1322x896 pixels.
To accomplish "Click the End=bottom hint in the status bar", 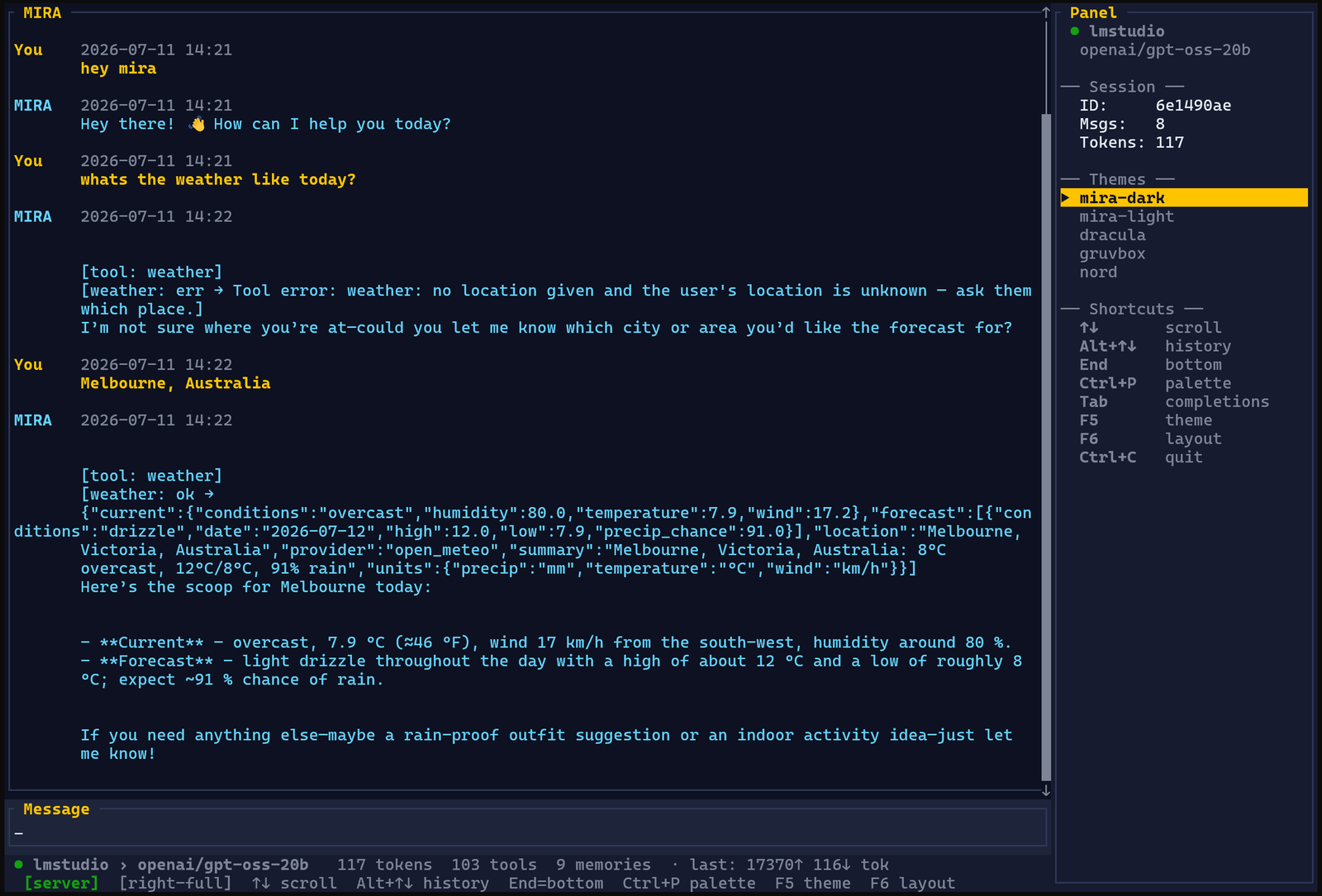I will click(x=556, y=884).
